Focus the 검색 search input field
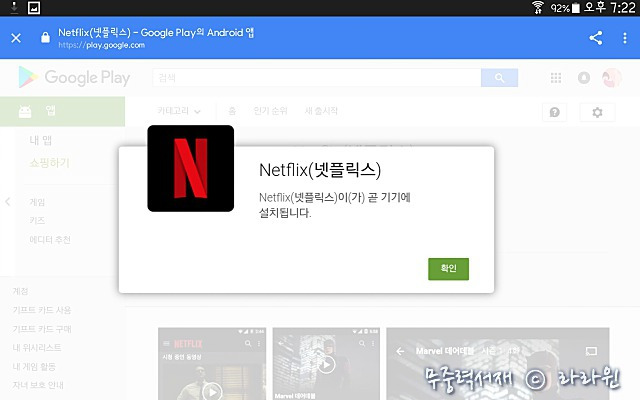 (x=317, y=78)
